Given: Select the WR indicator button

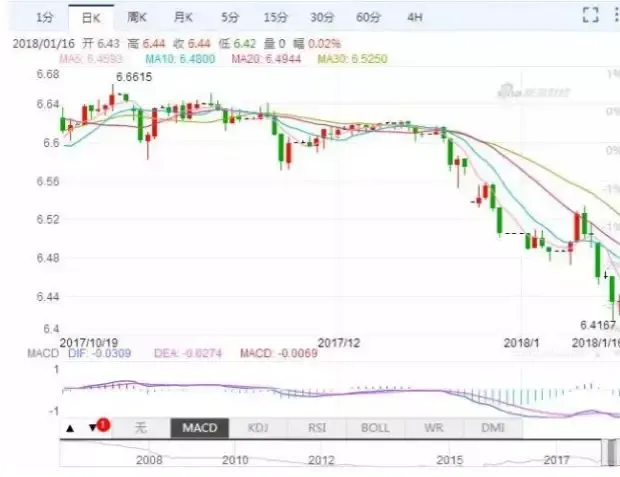Looking at the screenshot, I should (x=434, y=428).
